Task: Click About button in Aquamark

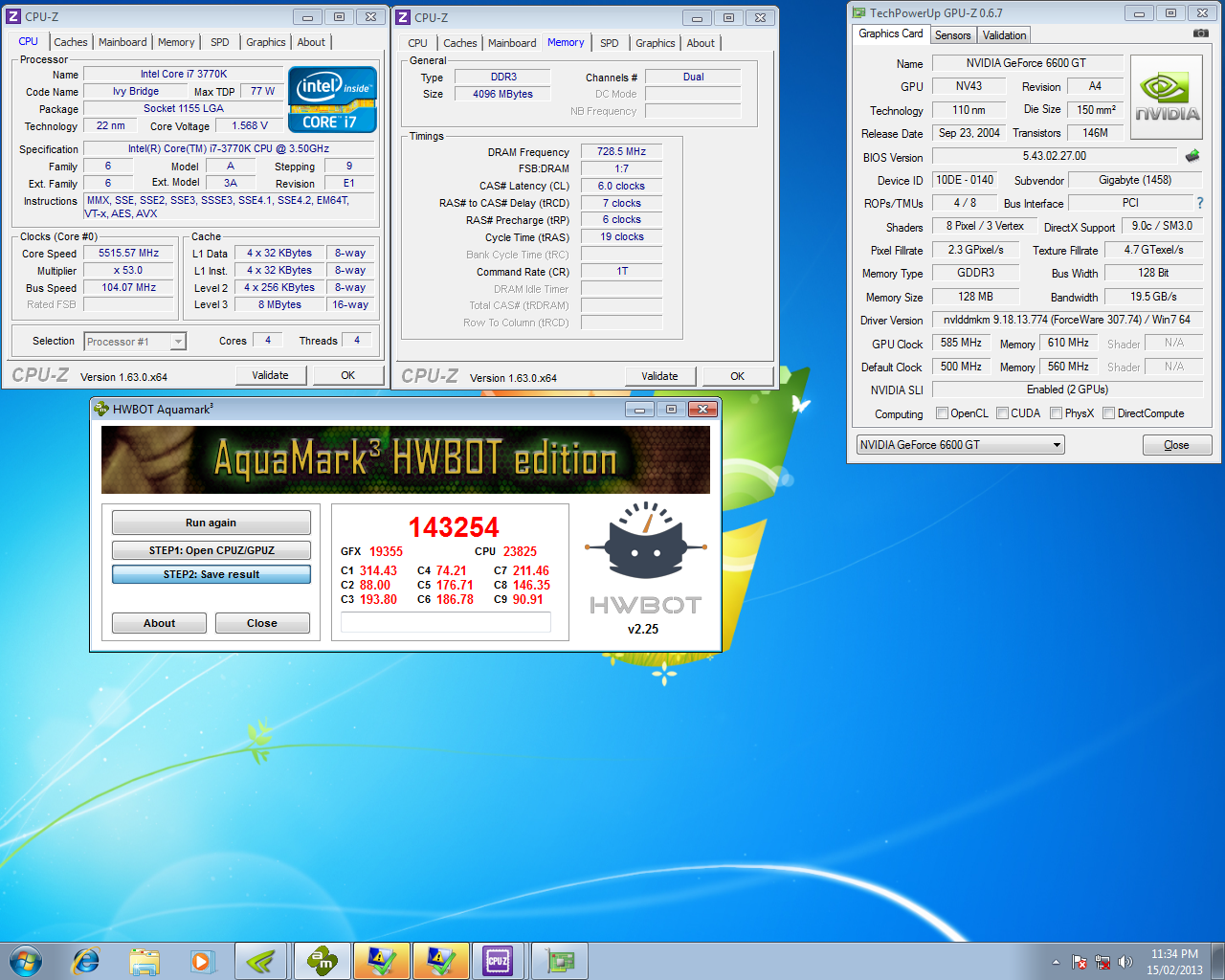Action: [159, 623]
